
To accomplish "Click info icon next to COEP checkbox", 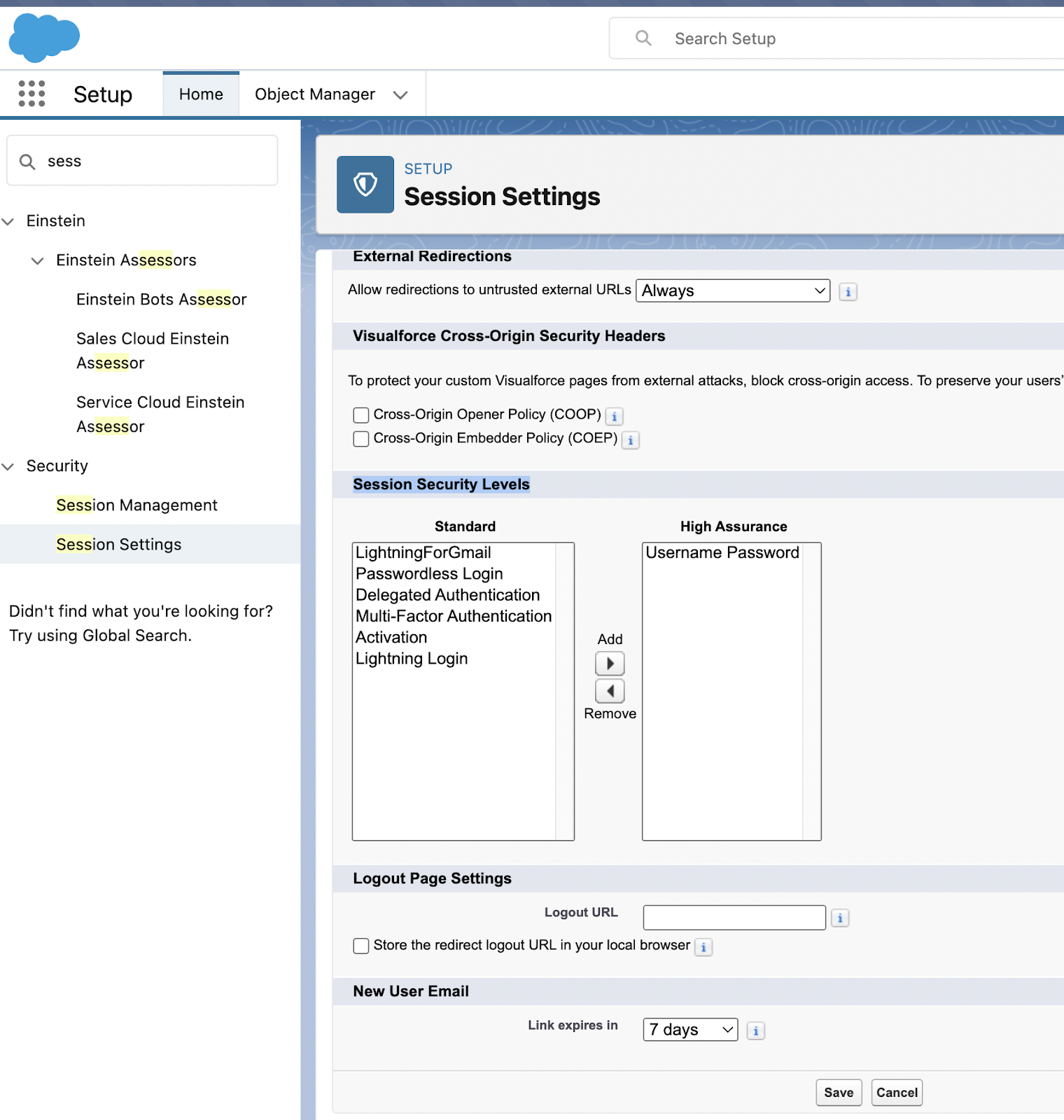I will 631,440.
